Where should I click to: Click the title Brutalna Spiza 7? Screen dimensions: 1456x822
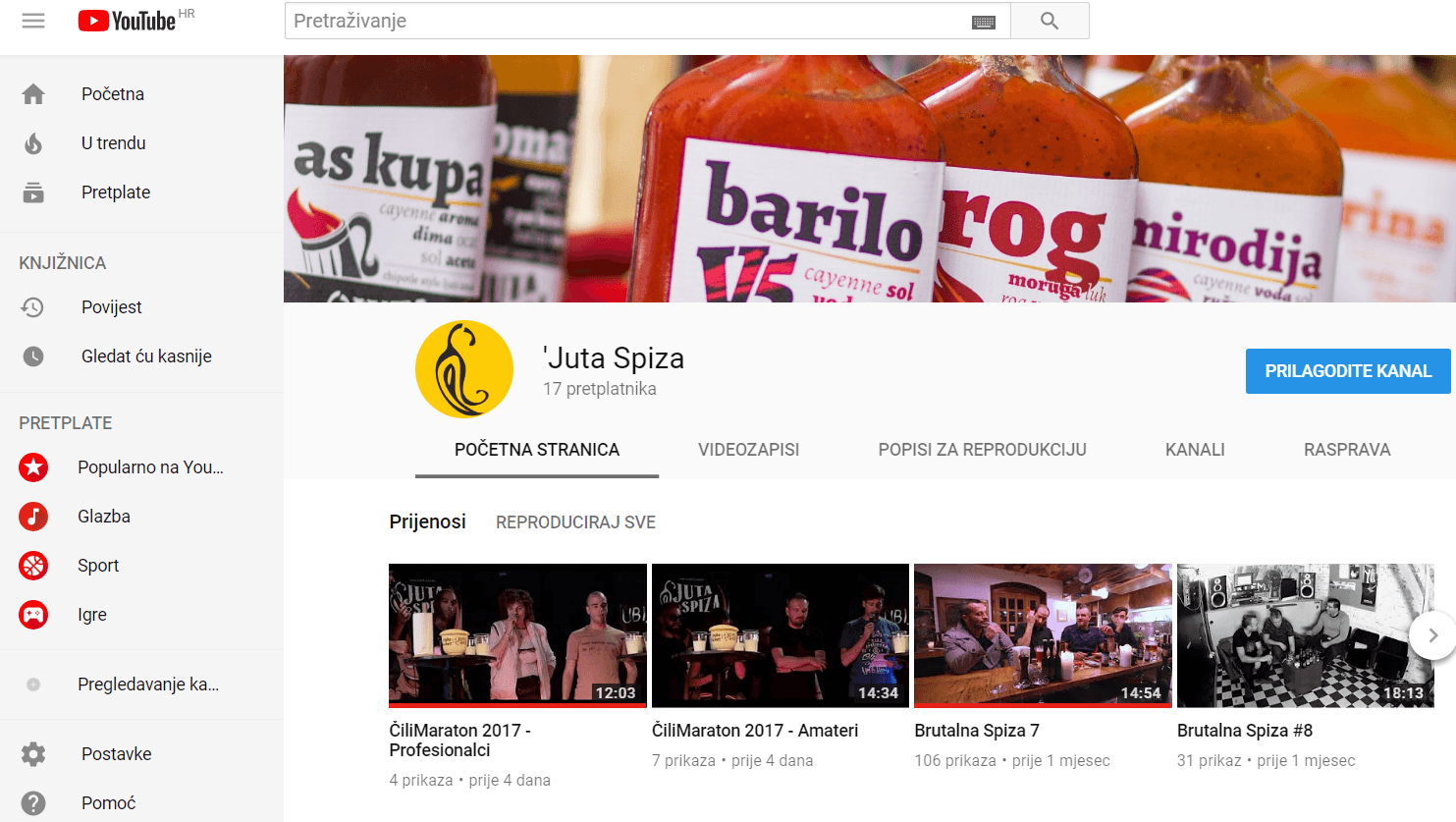pyautogui.click(x=977, y=731)
